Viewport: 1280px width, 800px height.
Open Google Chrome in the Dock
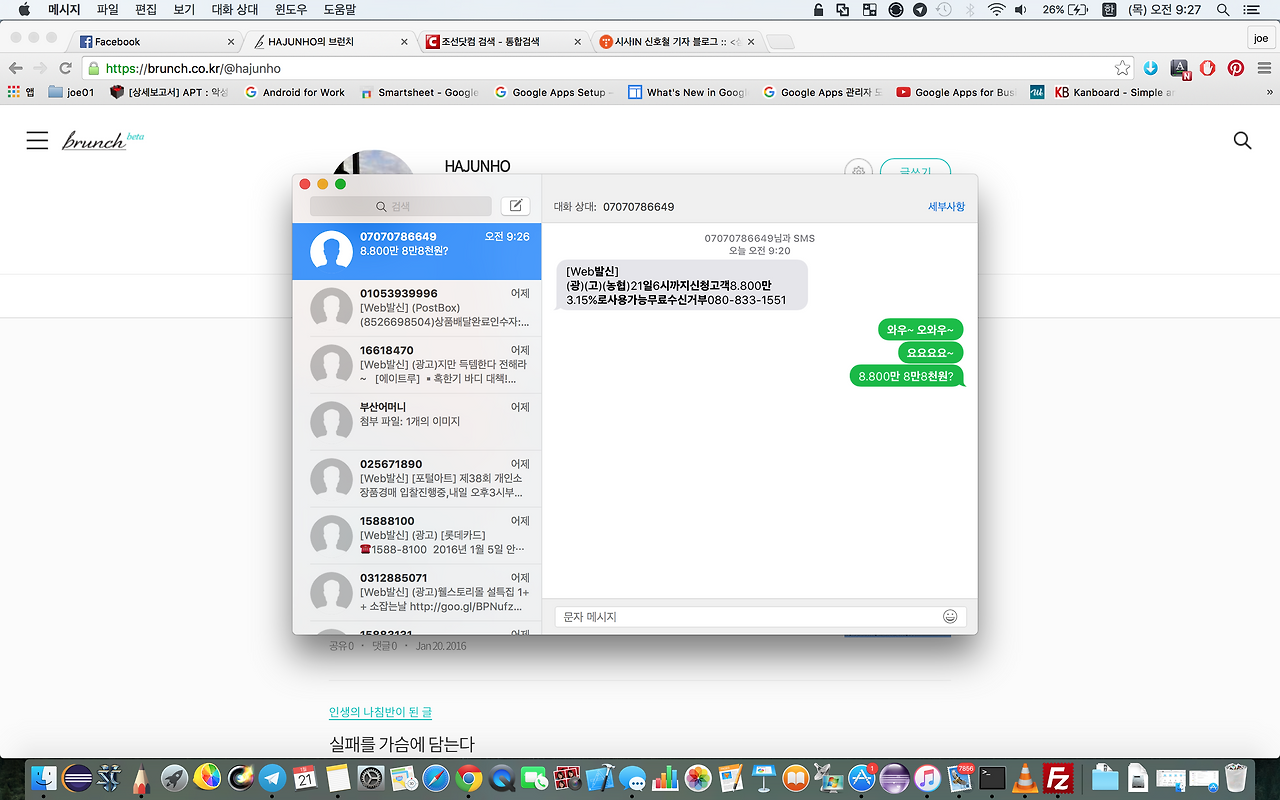click(469, 778)
